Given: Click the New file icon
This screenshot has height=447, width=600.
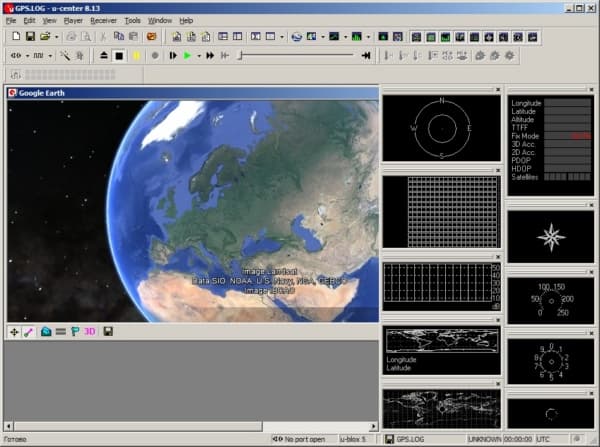Looking at the screenshot, I should [14, 37].
